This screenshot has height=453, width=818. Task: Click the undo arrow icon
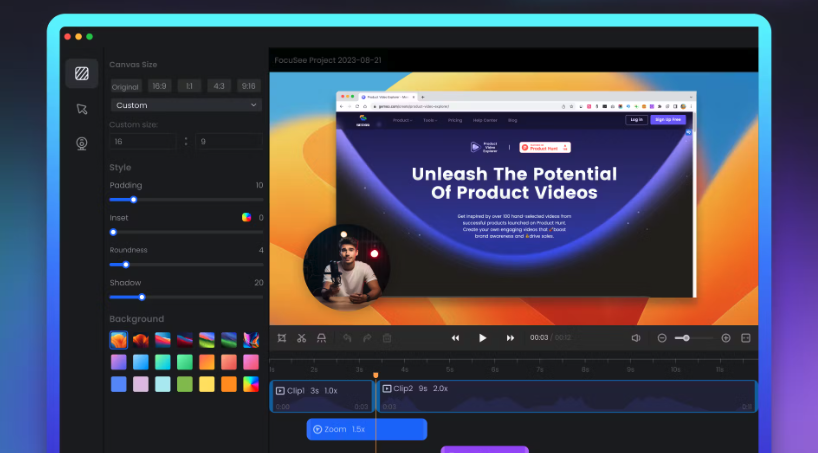[x=347, y=338]
